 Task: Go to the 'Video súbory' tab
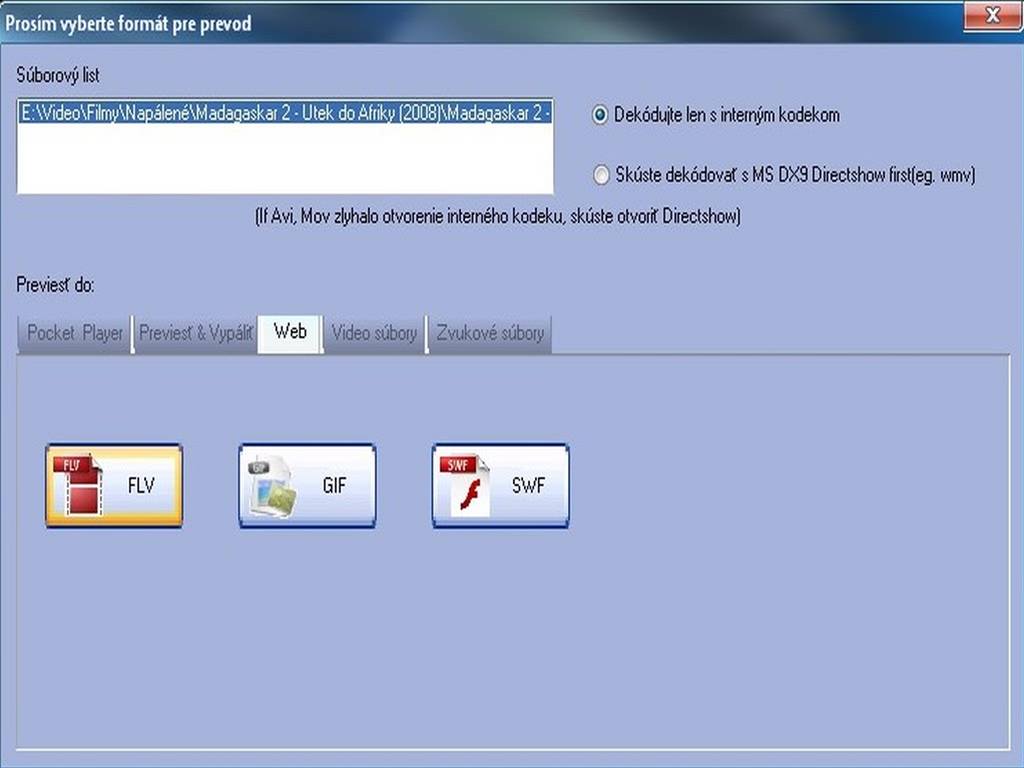click(x=374, y=333)
